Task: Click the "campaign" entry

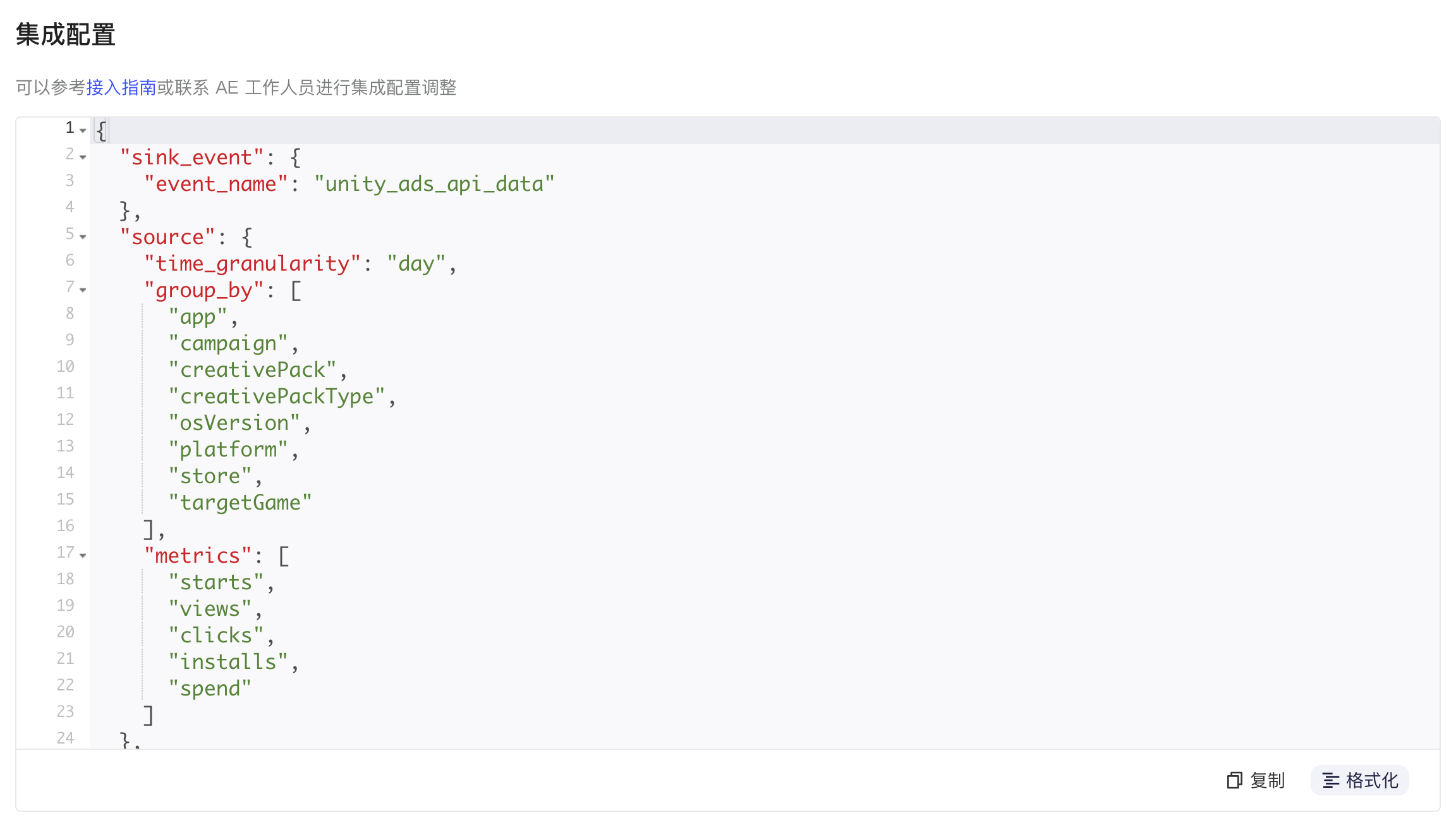Action: 228,343
